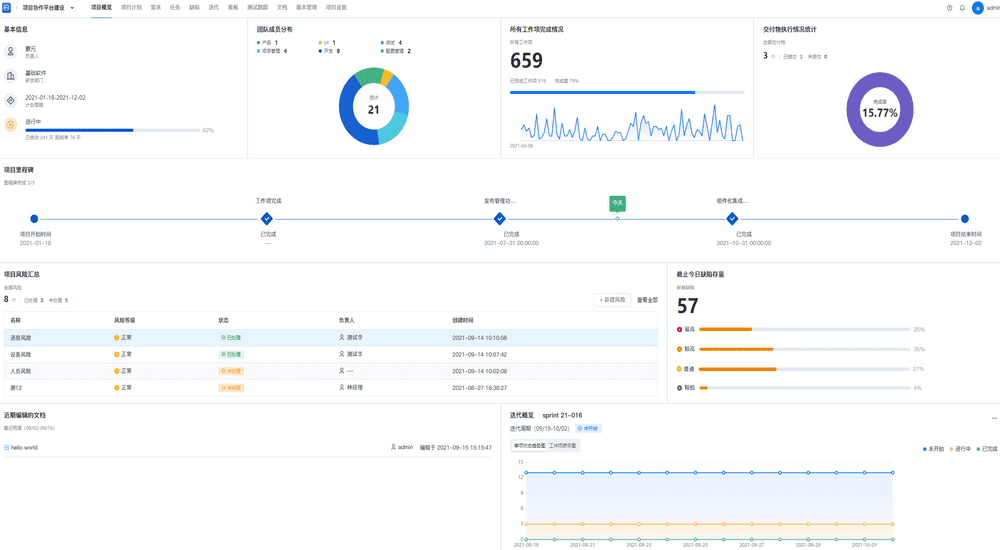Click 未处理 status tag in 人员风险 row
Viewport: 1000px width, 550px height.
[231, 371]
